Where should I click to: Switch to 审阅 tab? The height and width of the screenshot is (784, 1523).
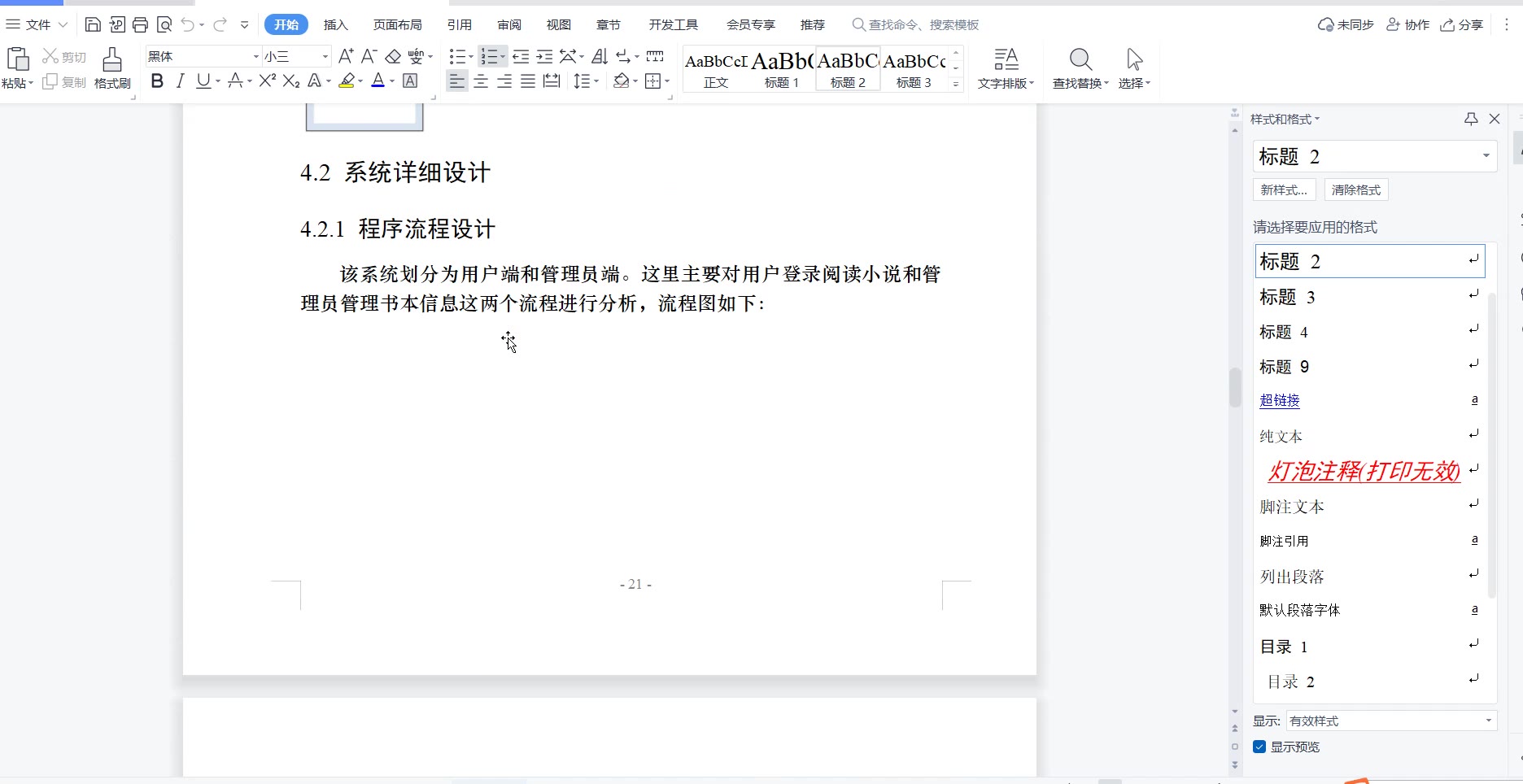tap(509, 25)
